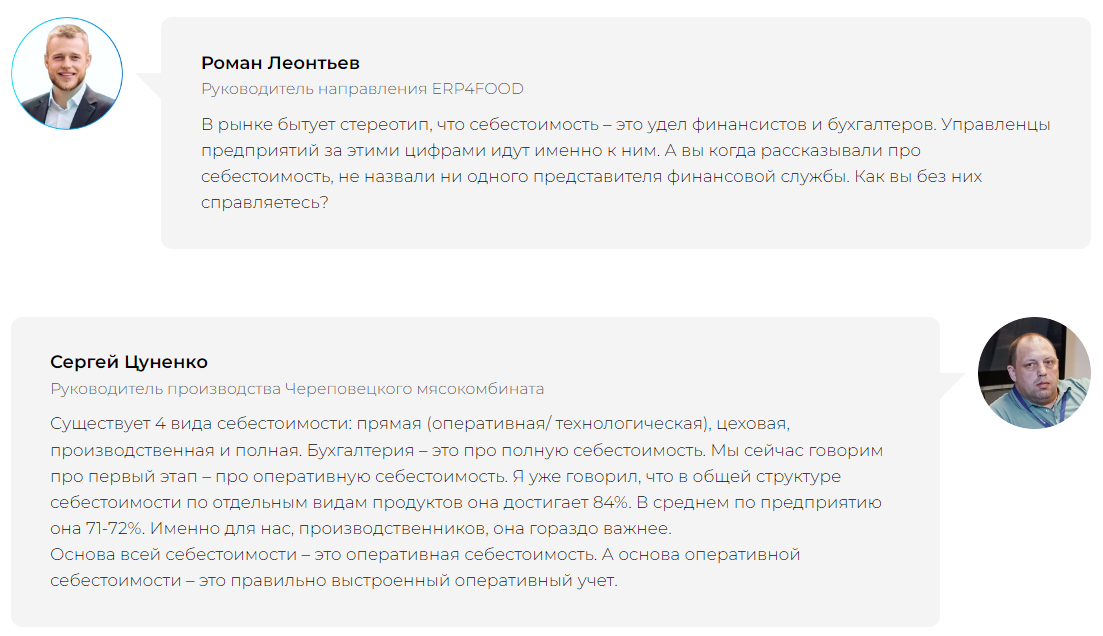Click Роман Леонтьев's round avatar photo
1103x636 pixels.
[x=67, y=74]
